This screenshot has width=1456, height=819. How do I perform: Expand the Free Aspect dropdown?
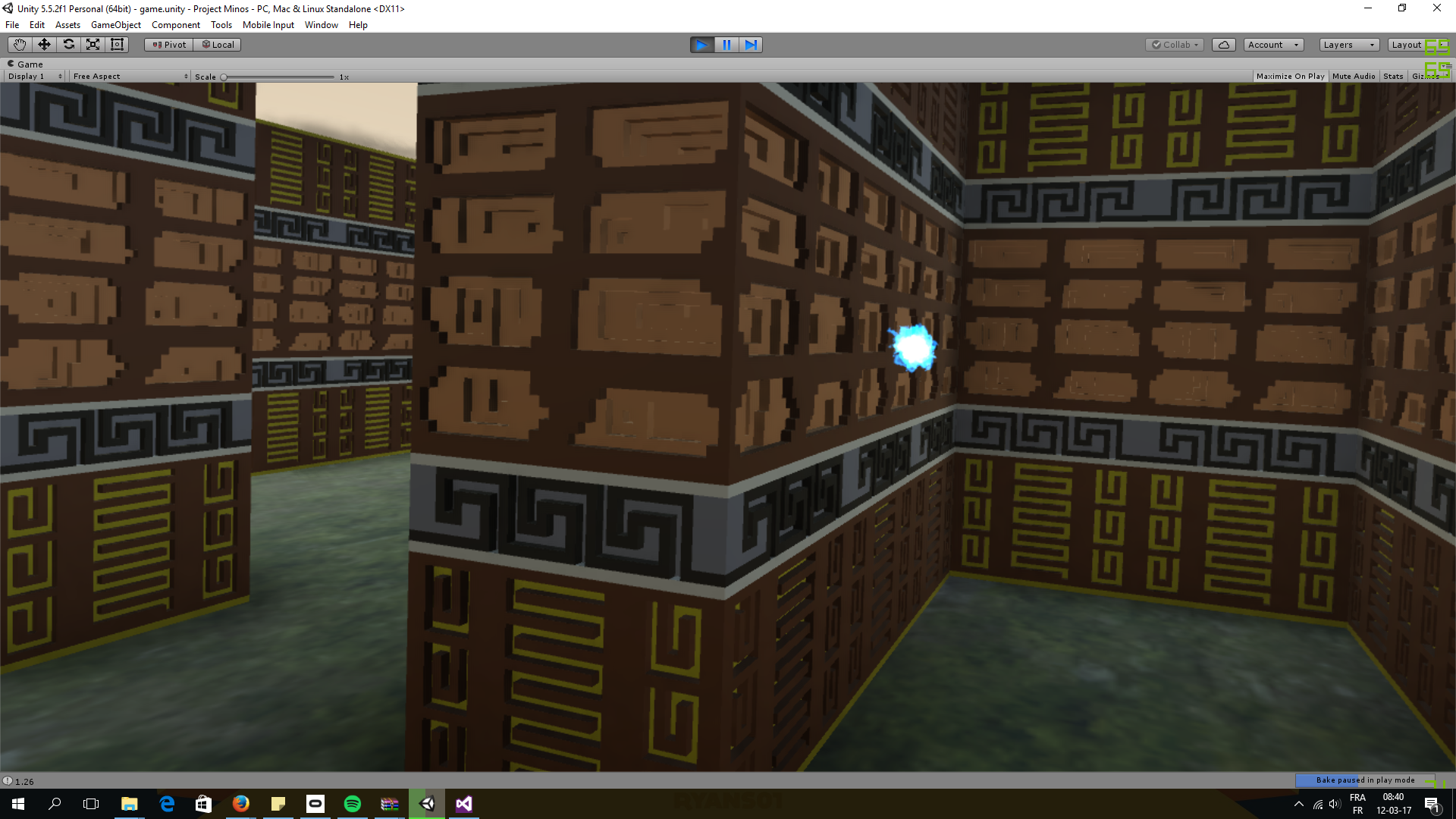pyautogui.click(x=130, y=77)
